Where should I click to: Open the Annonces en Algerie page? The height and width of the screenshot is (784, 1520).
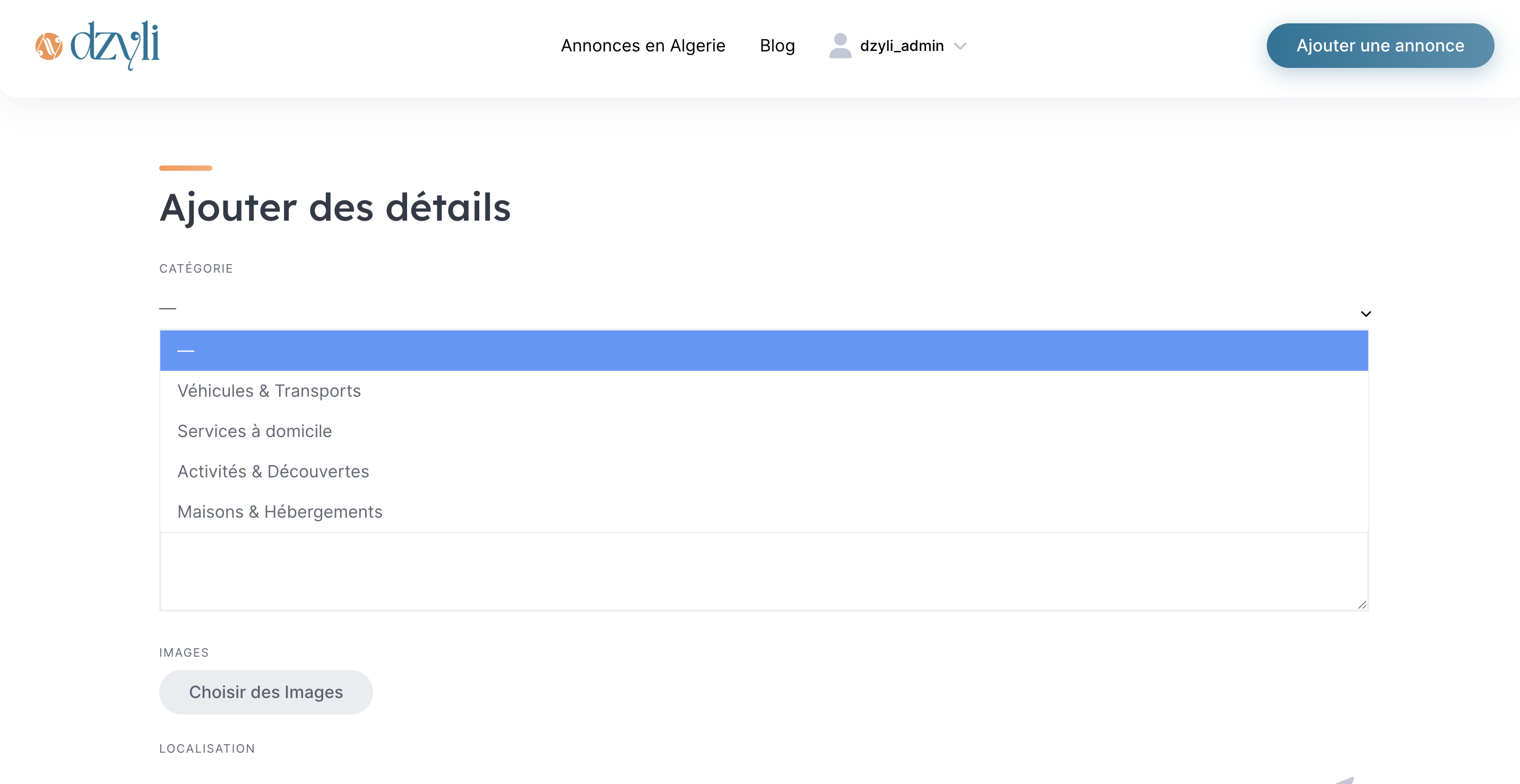tap(643, 46)
